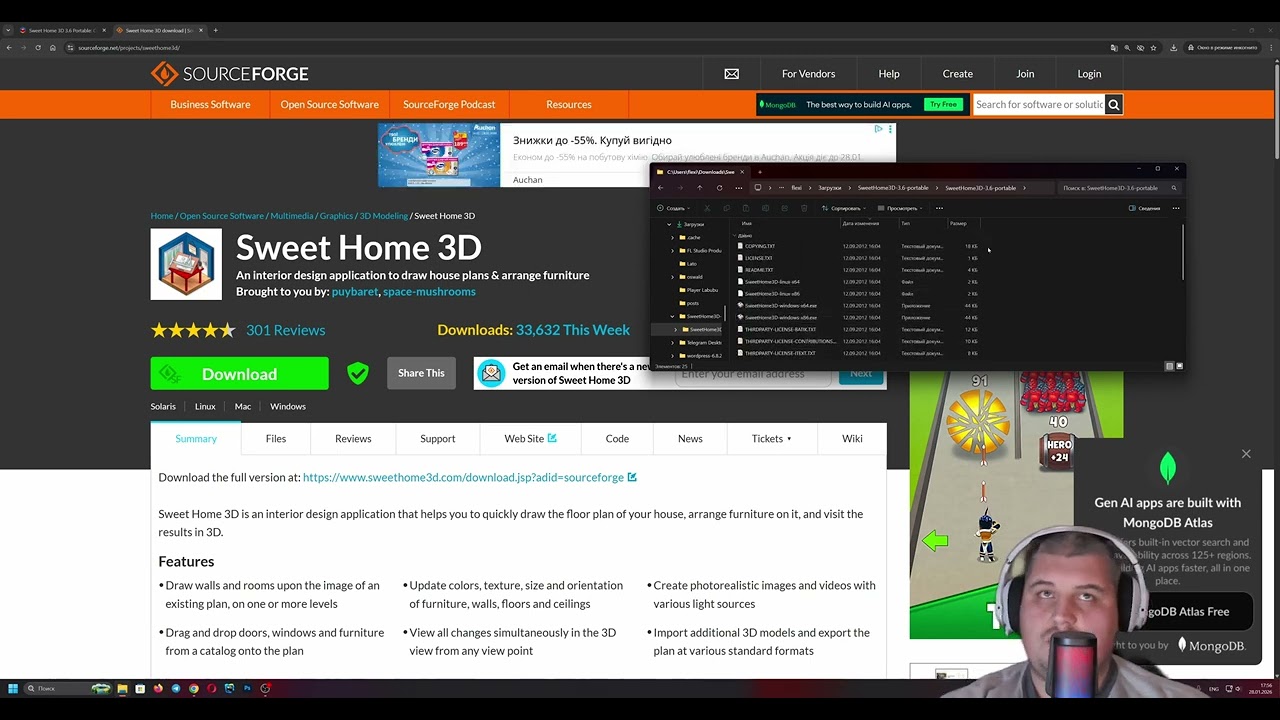Click the AdChoices icon on the Auchan banner
1280x720 pixels.
(879, 129)
